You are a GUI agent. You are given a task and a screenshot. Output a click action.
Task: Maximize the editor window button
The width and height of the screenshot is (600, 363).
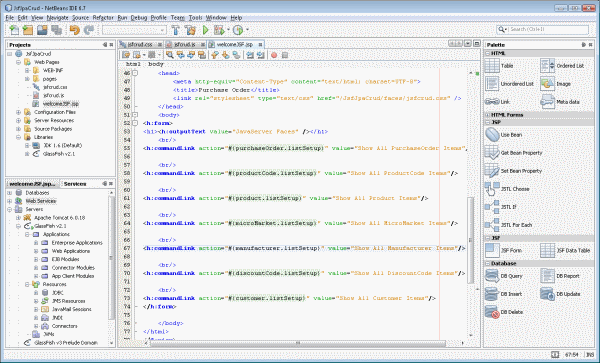click(x=477, y=44)
